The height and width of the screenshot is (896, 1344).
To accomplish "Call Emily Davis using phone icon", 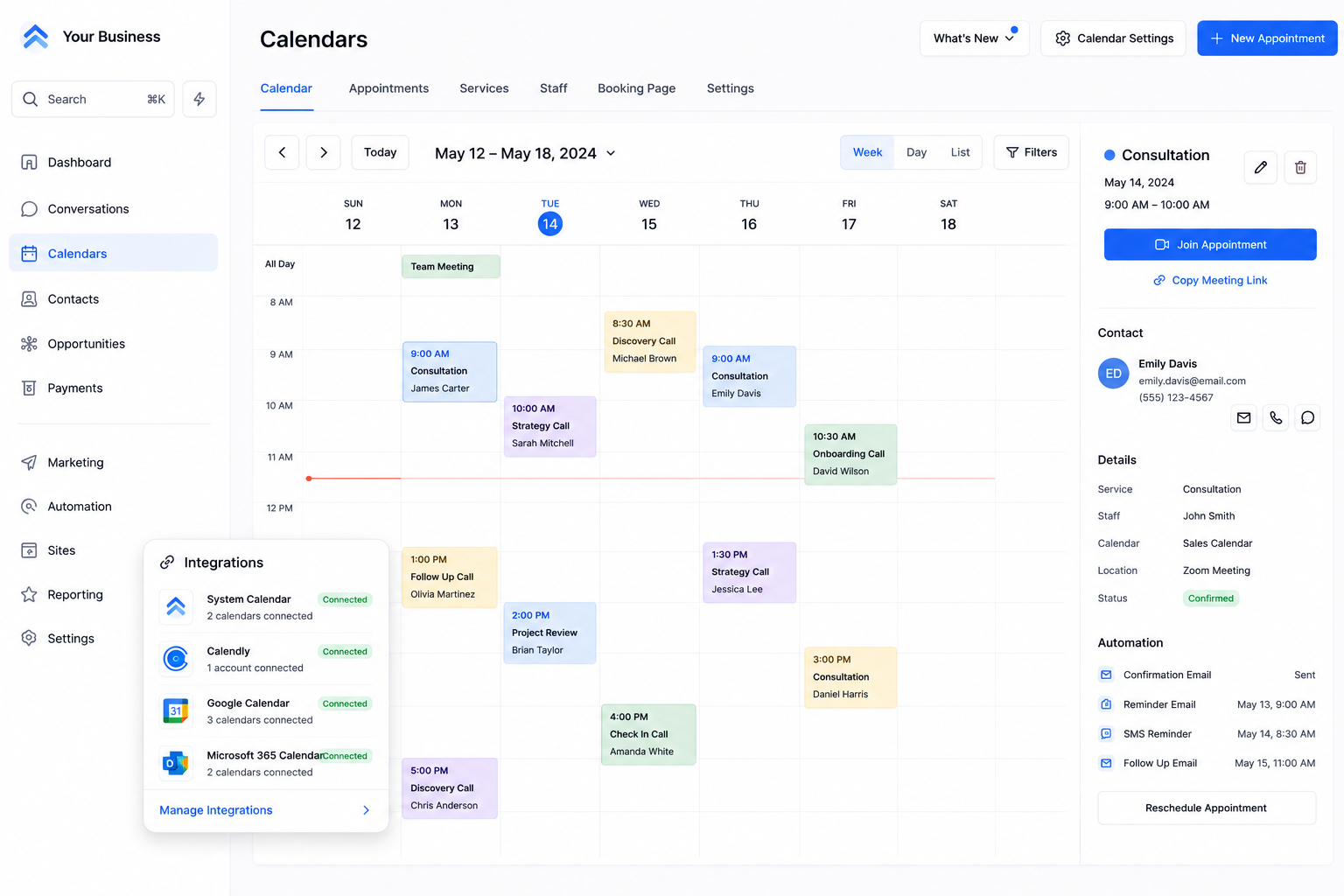I will (1276, 417).
